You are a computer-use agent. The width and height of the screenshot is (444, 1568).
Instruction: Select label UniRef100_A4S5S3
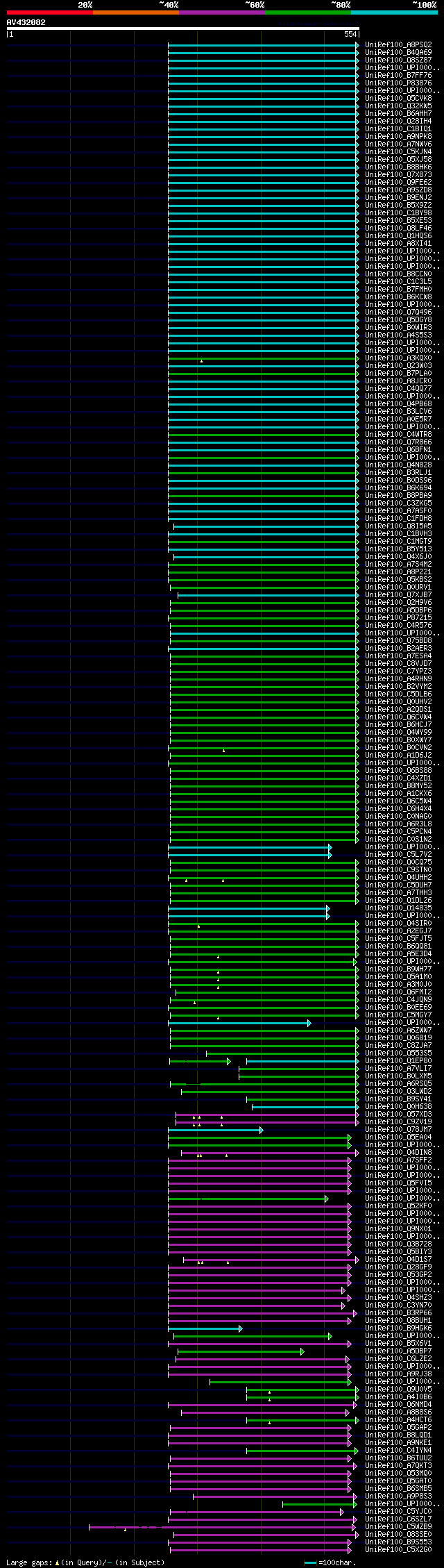tap(398, 335)
